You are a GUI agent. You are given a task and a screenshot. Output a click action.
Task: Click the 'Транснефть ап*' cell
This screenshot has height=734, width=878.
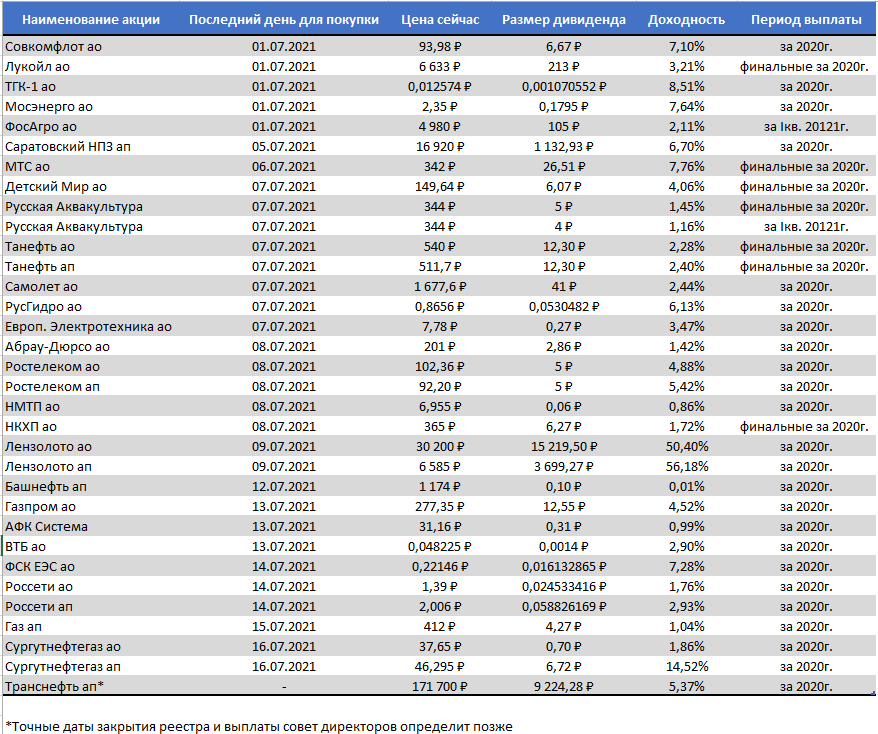tap(54, 686)
